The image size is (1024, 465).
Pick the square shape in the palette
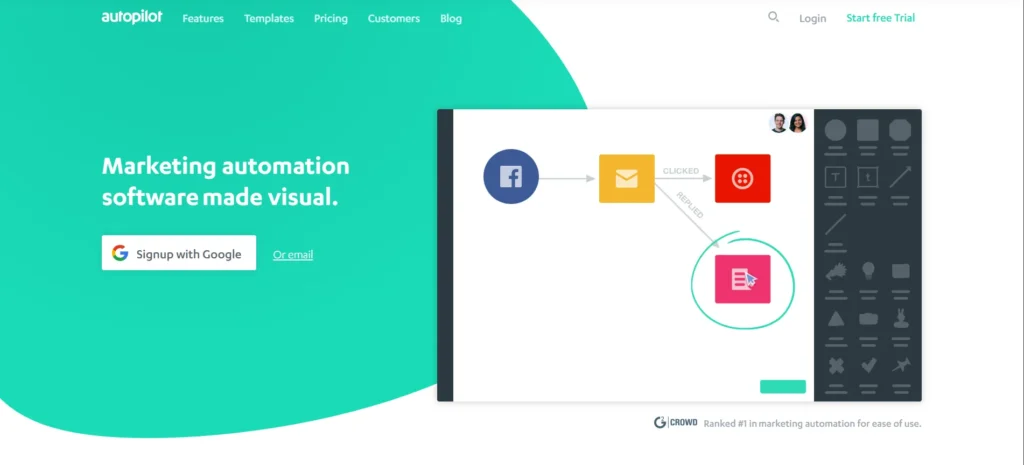coord(867,129)
